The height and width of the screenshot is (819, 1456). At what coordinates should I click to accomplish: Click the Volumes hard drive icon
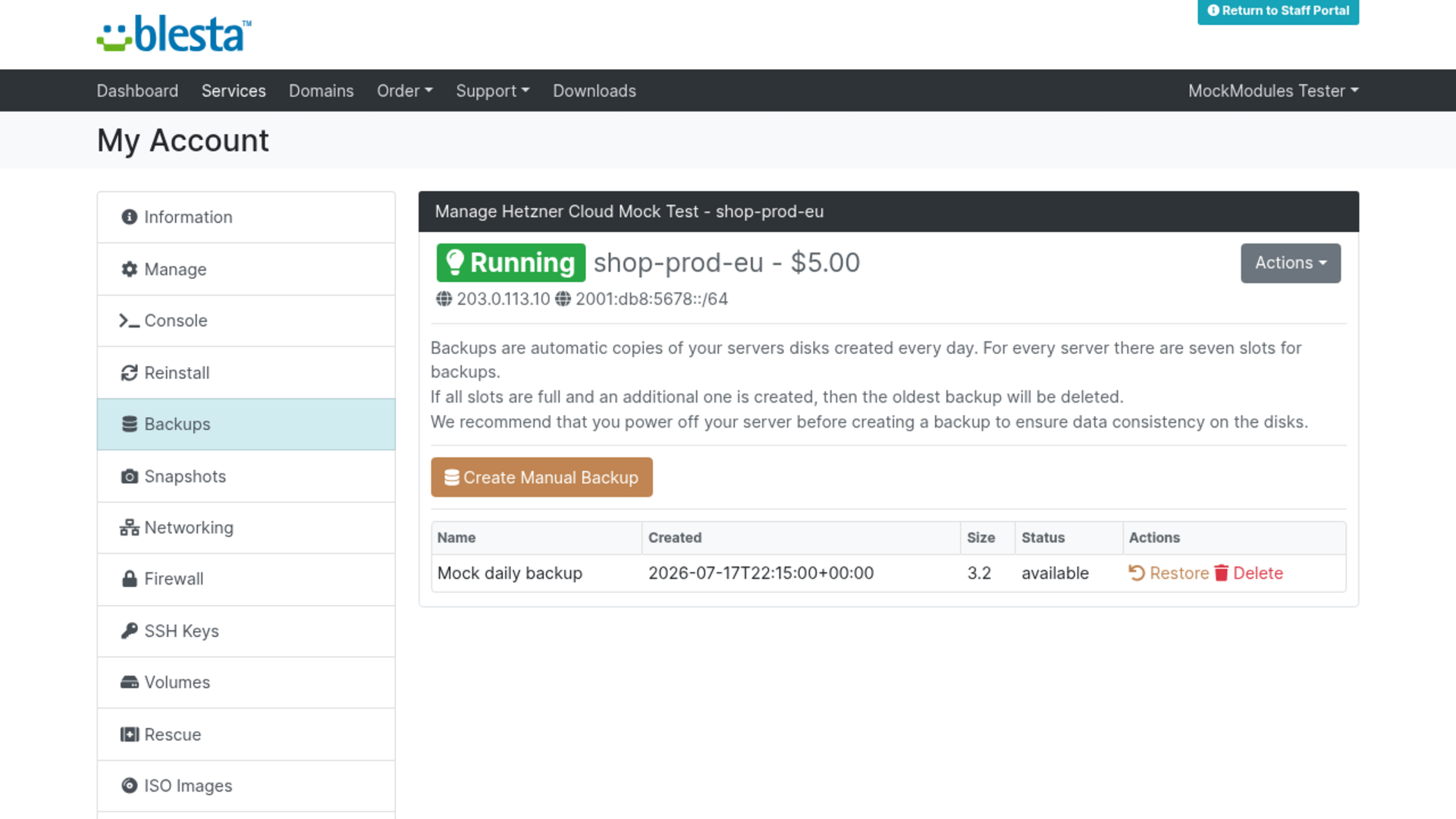[130, 682]
